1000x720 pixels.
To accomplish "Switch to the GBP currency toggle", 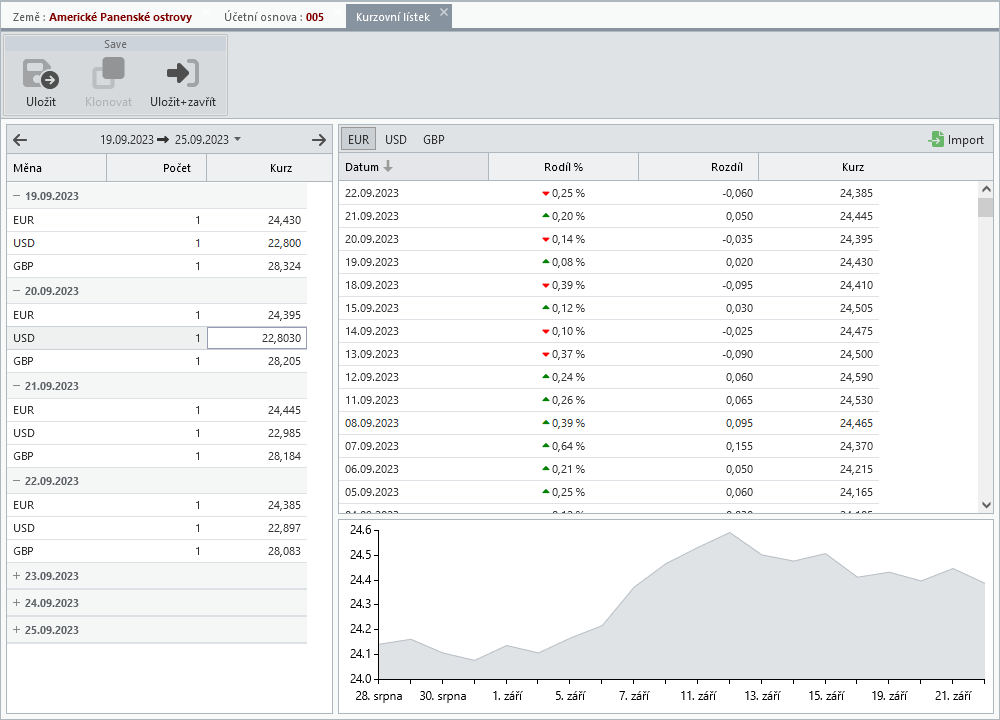I will click(x=434, y=139).
